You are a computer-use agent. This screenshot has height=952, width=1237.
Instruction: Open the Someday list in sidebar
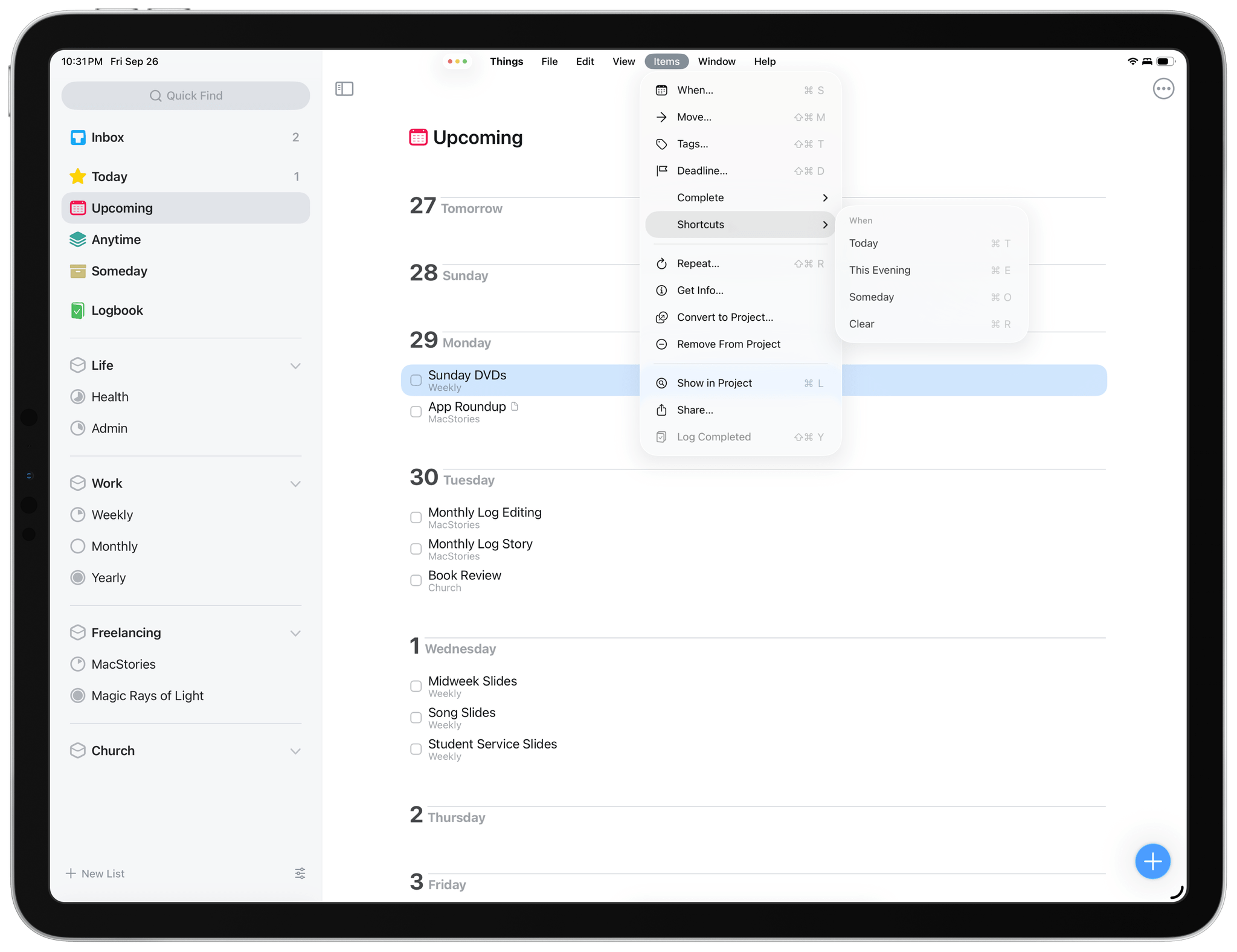(119, 271)
